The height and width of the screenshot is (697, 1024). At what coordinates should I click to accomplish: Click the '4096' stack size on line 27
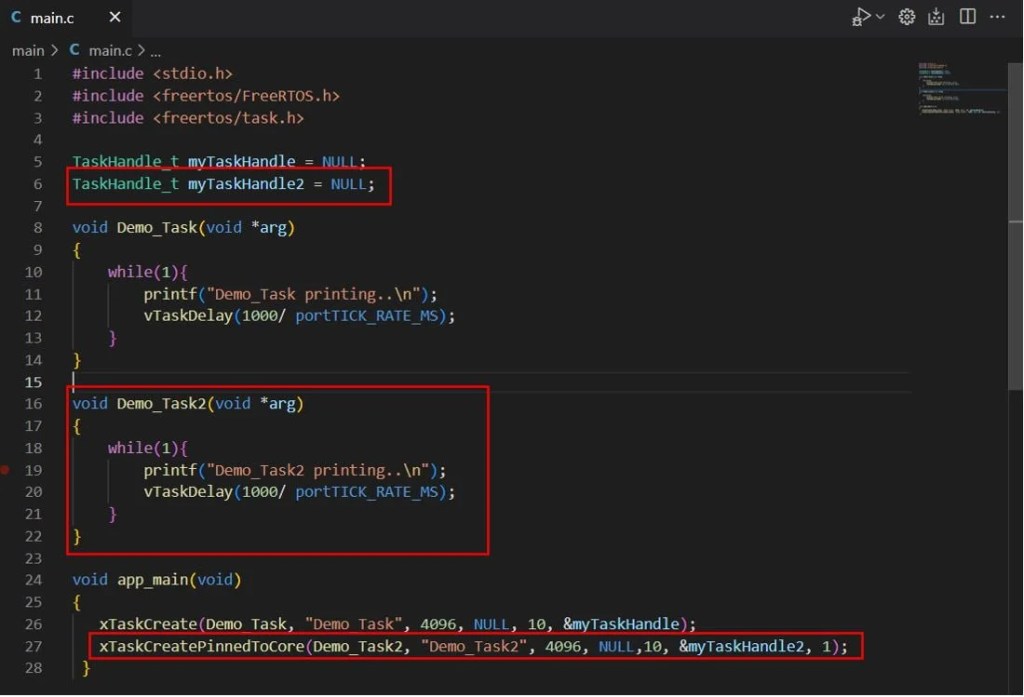[x=563, y=647]
